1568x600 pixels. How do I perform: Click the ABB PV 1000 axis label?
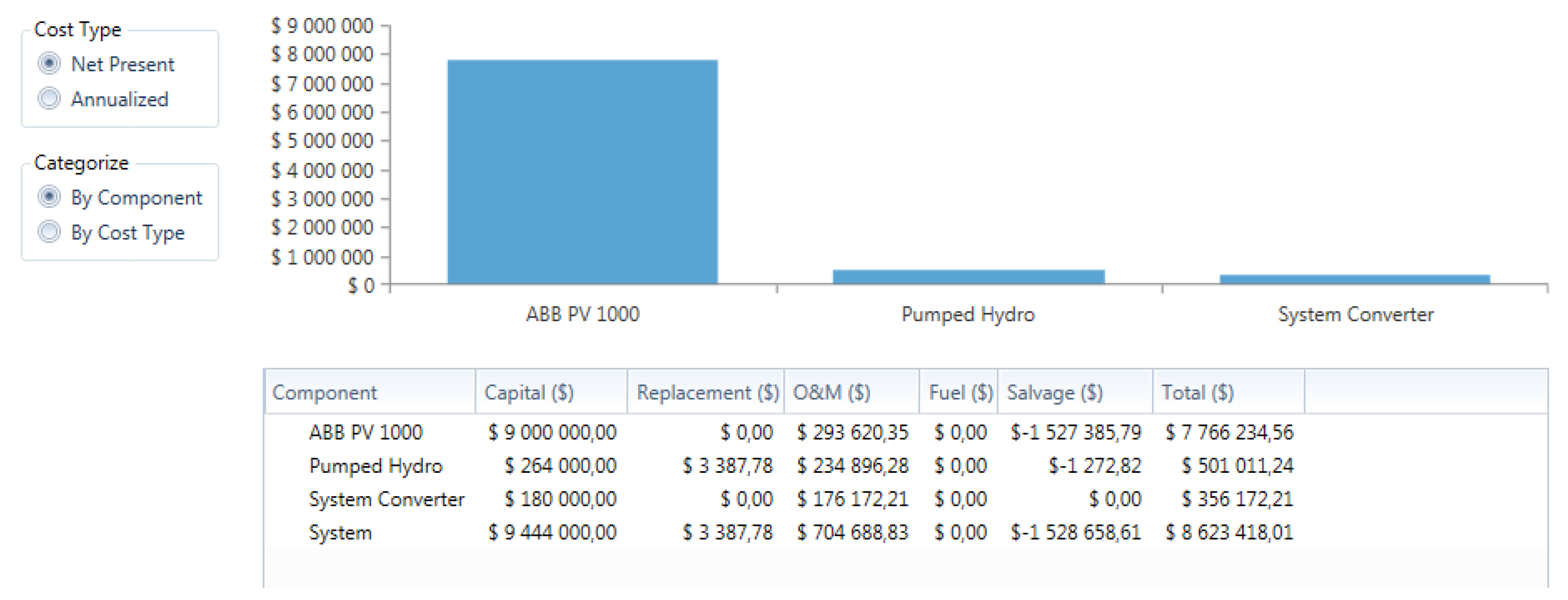583,314
